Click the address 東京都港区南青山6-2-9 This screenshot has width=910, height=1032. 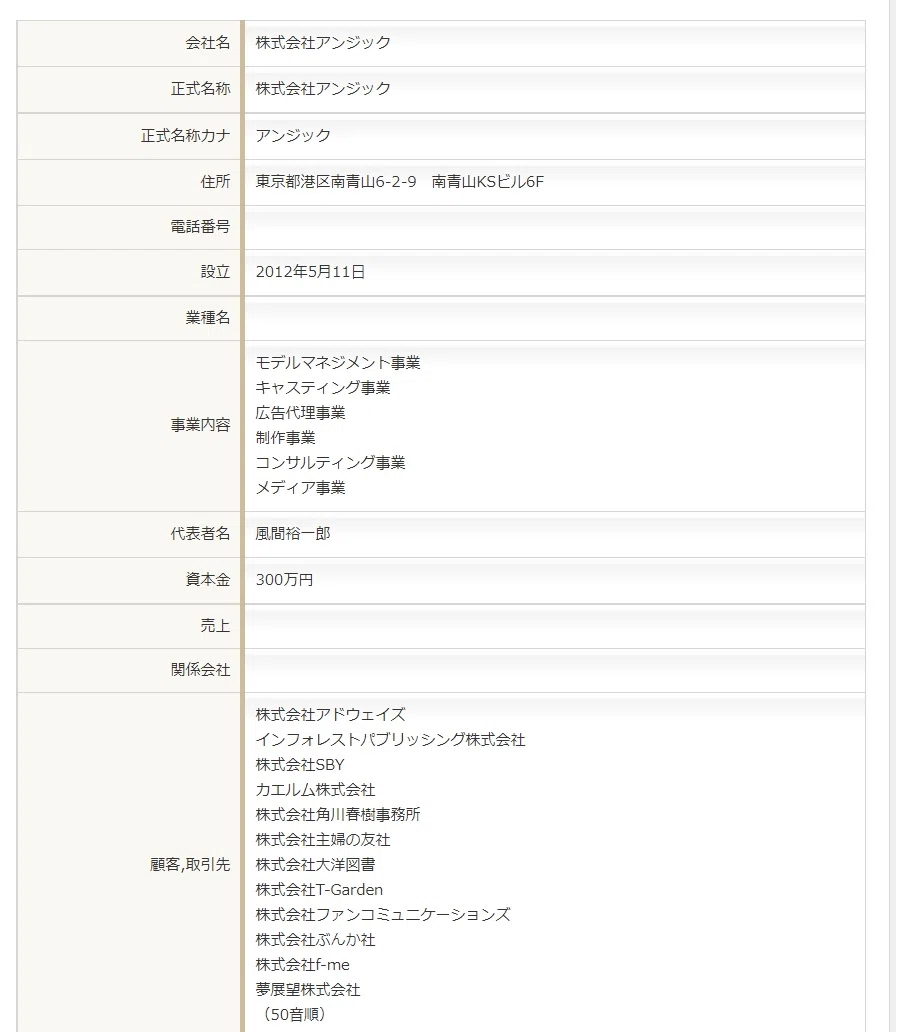pos(336,182)
